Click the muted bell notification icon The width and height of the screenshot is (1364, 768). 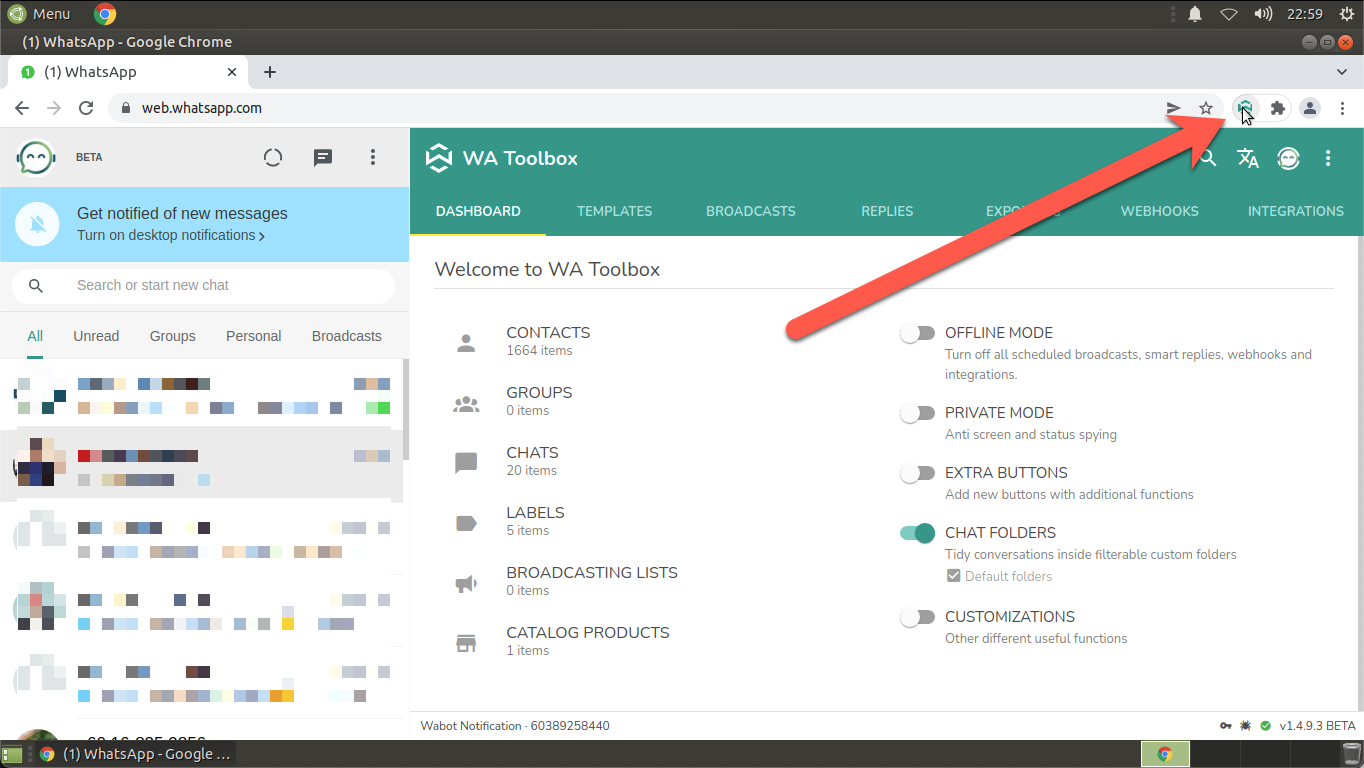38,224
